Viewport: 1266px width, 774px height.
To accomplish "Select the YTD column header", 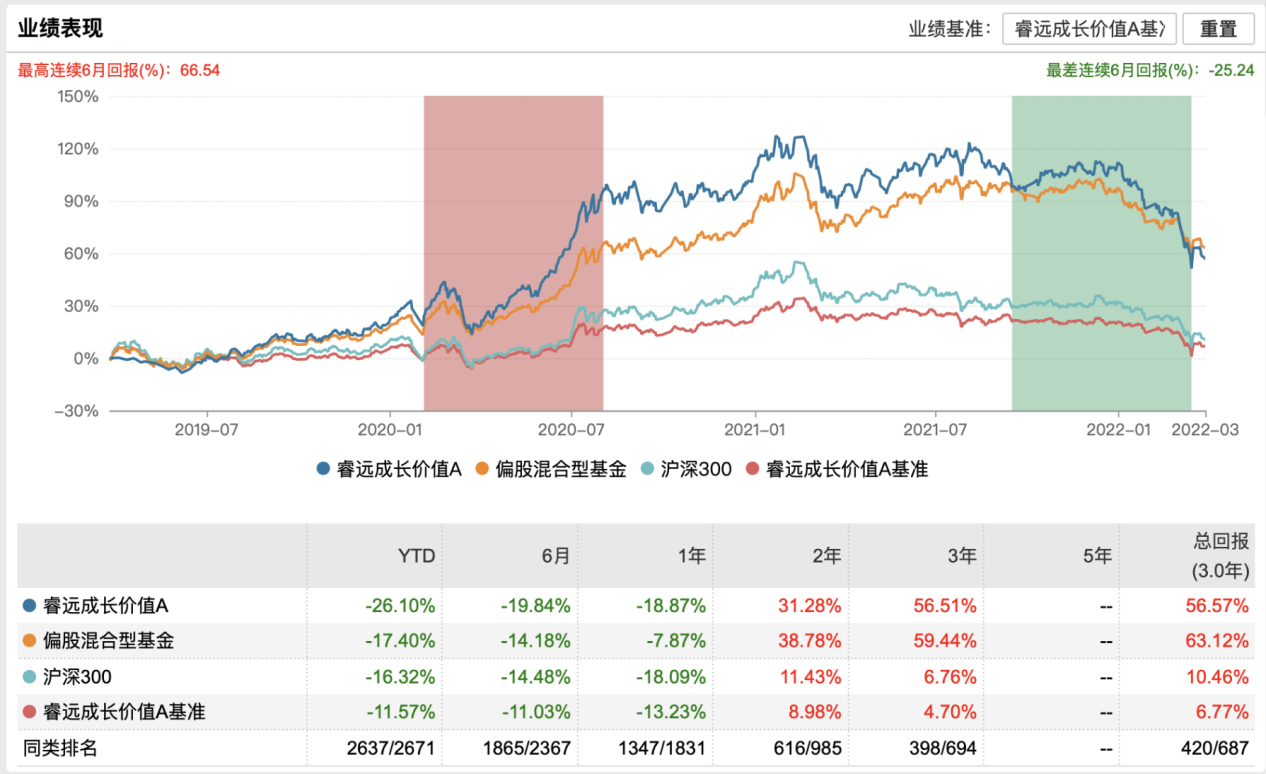I will (416, 556).
